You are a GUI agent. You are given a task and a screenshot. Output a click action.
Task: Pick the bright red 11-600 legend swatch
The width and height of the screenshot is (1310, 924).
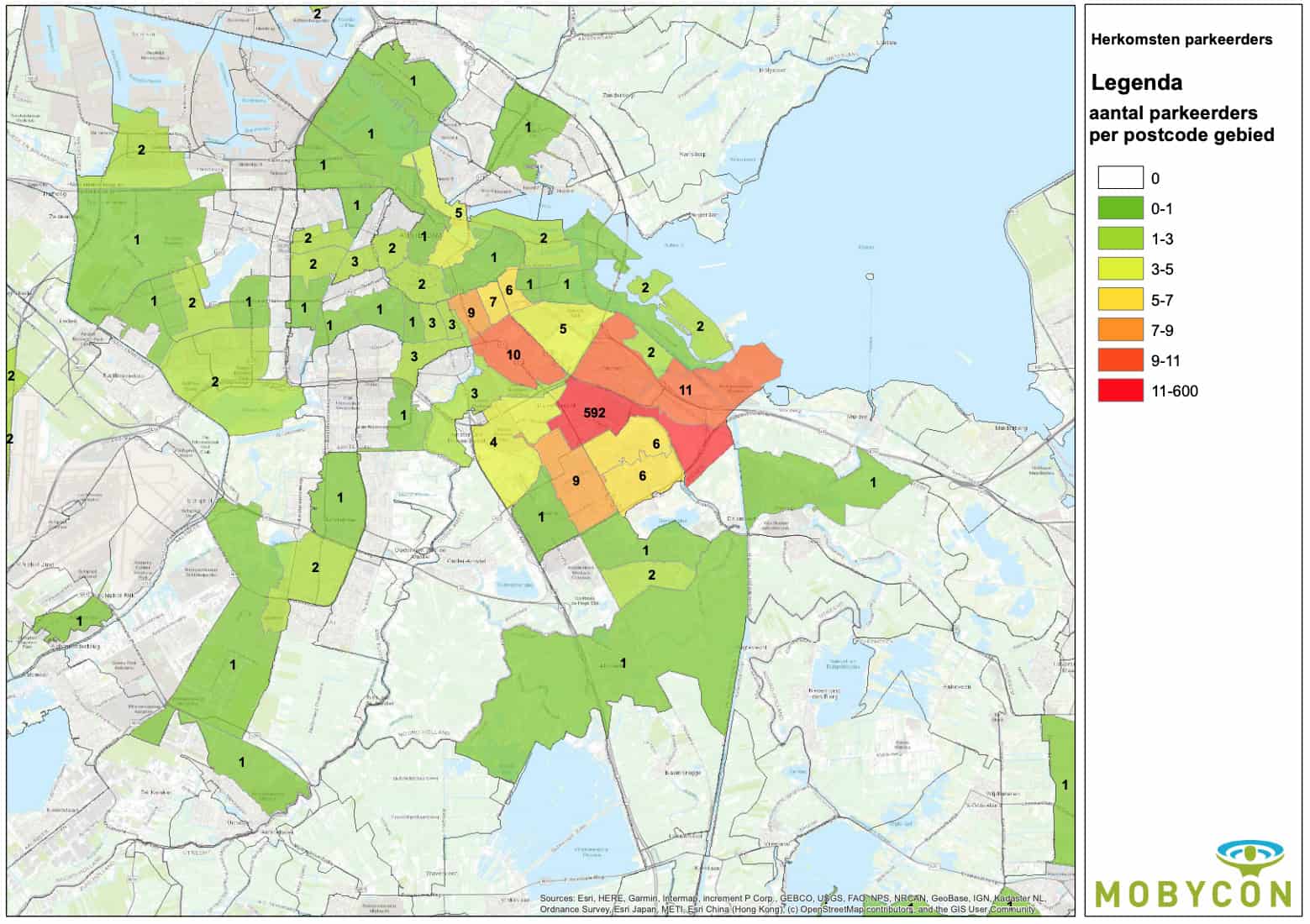click(x=1120, y=391)
